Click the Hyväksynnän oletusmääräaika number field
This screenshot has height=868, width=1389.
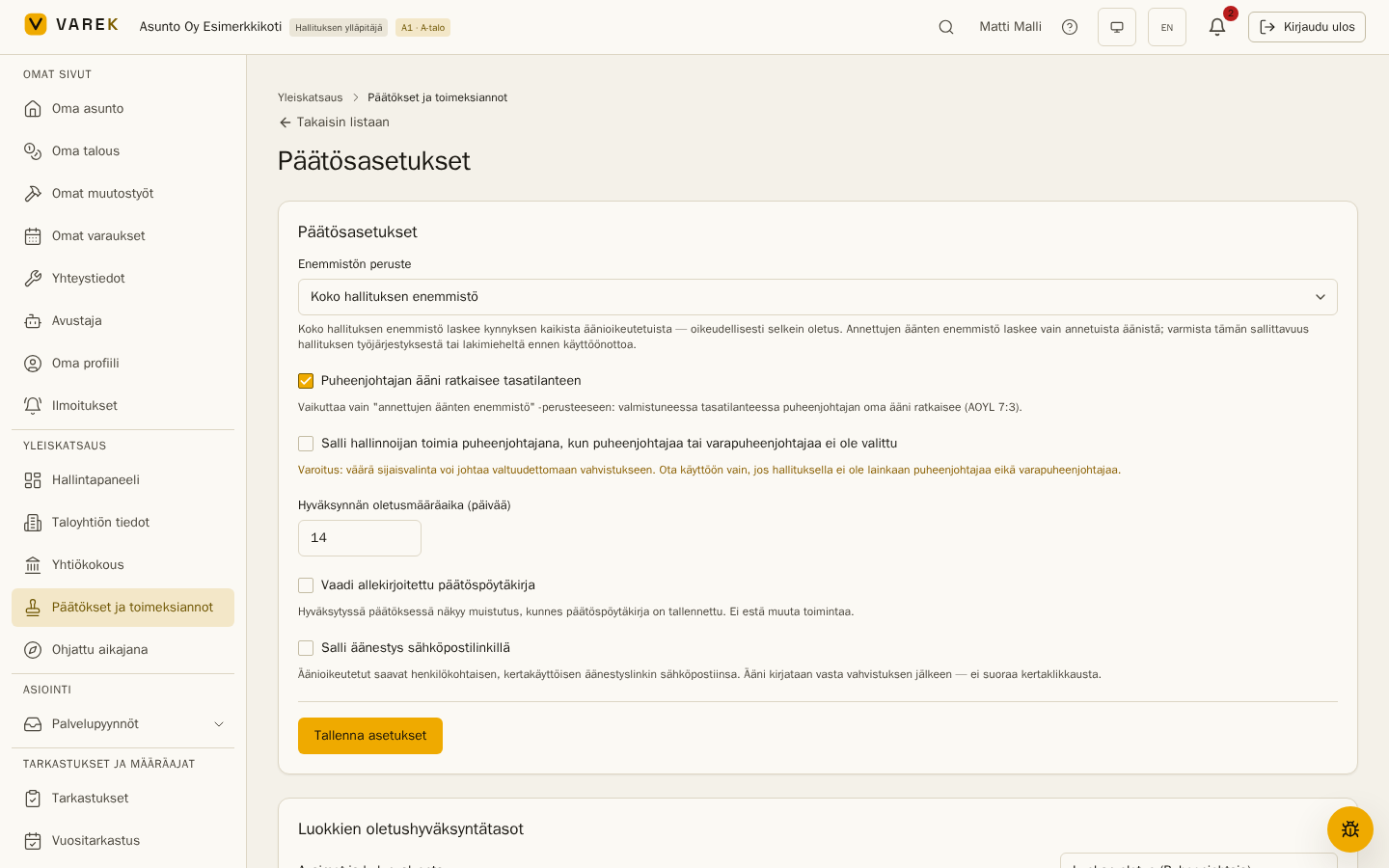360,538
